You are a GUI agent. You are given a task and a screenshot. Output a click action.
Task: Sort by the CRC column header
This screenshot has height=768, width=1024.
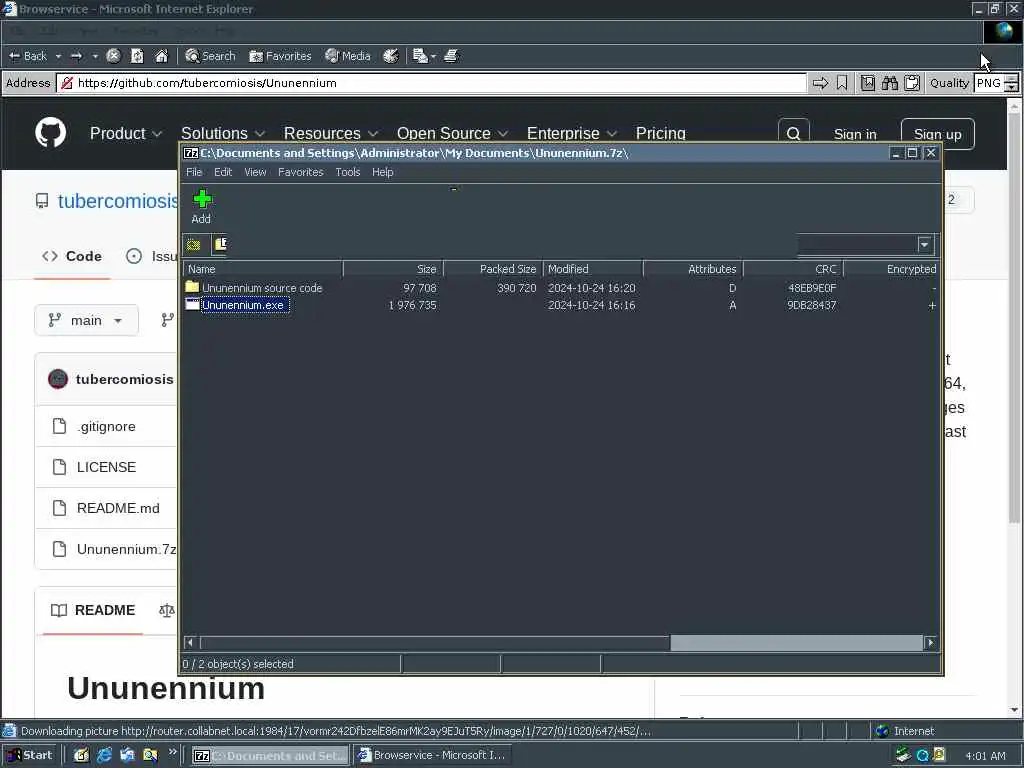click(793, 269)
